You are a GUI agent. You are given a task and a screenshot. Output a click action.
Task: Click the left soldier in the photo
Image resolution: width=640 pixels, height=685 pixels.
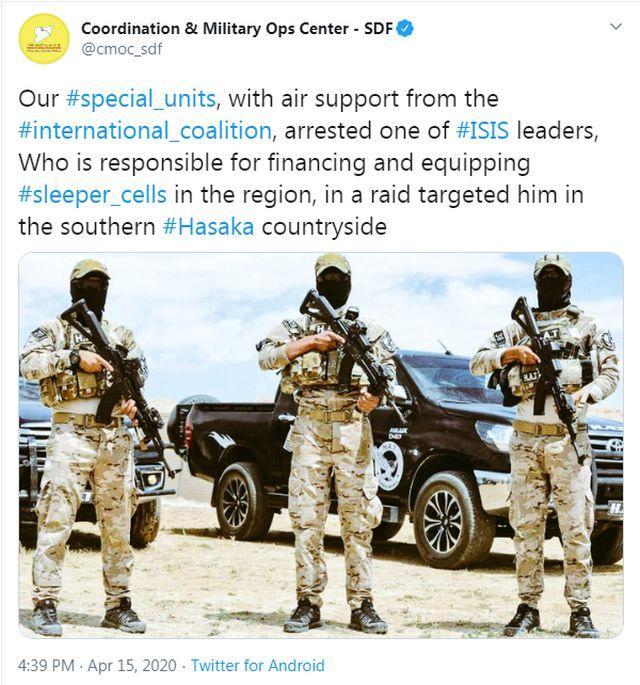[87, 446]
